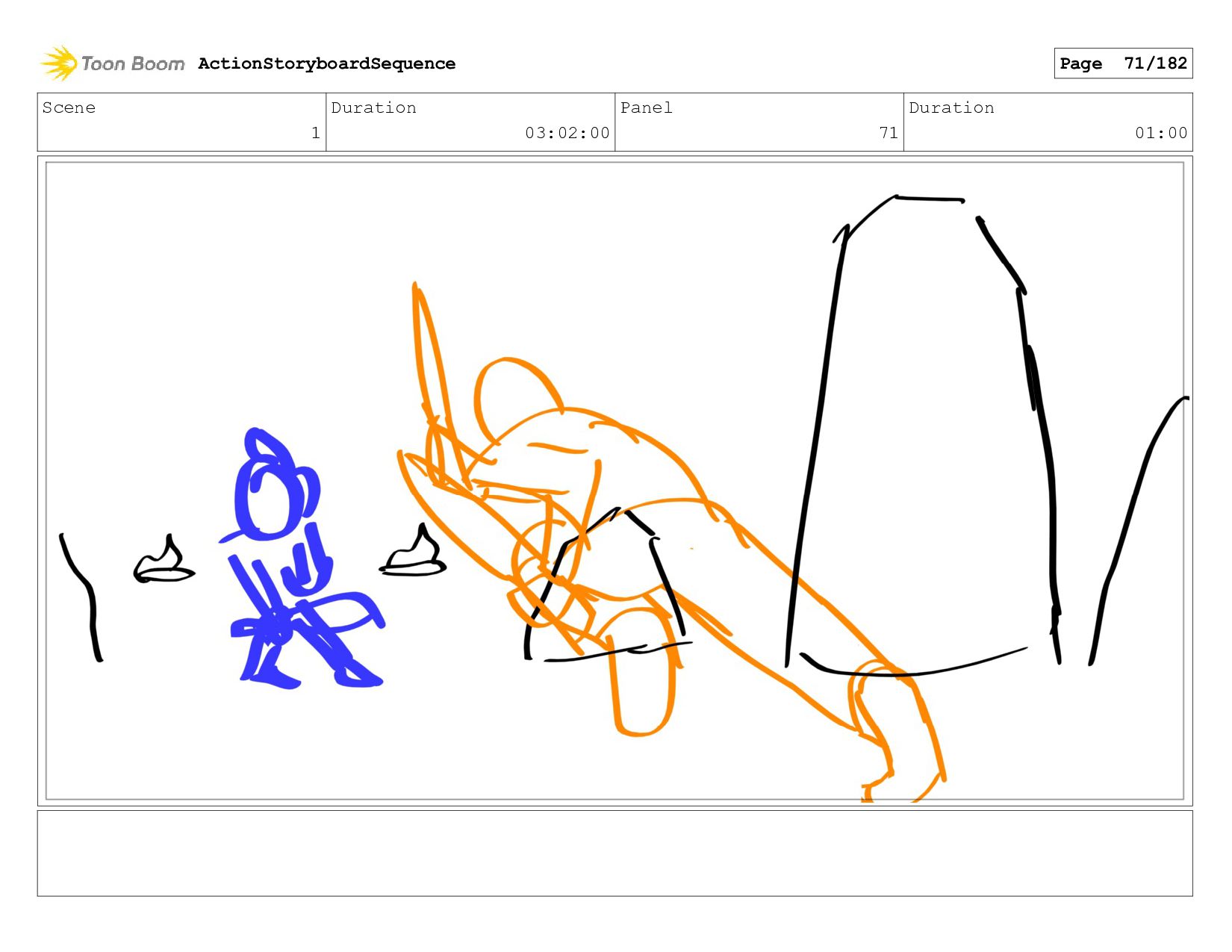The width and height of the screenshot is (1232, 952).
Task: Click the Panel label
Action: tap(647, 108)
